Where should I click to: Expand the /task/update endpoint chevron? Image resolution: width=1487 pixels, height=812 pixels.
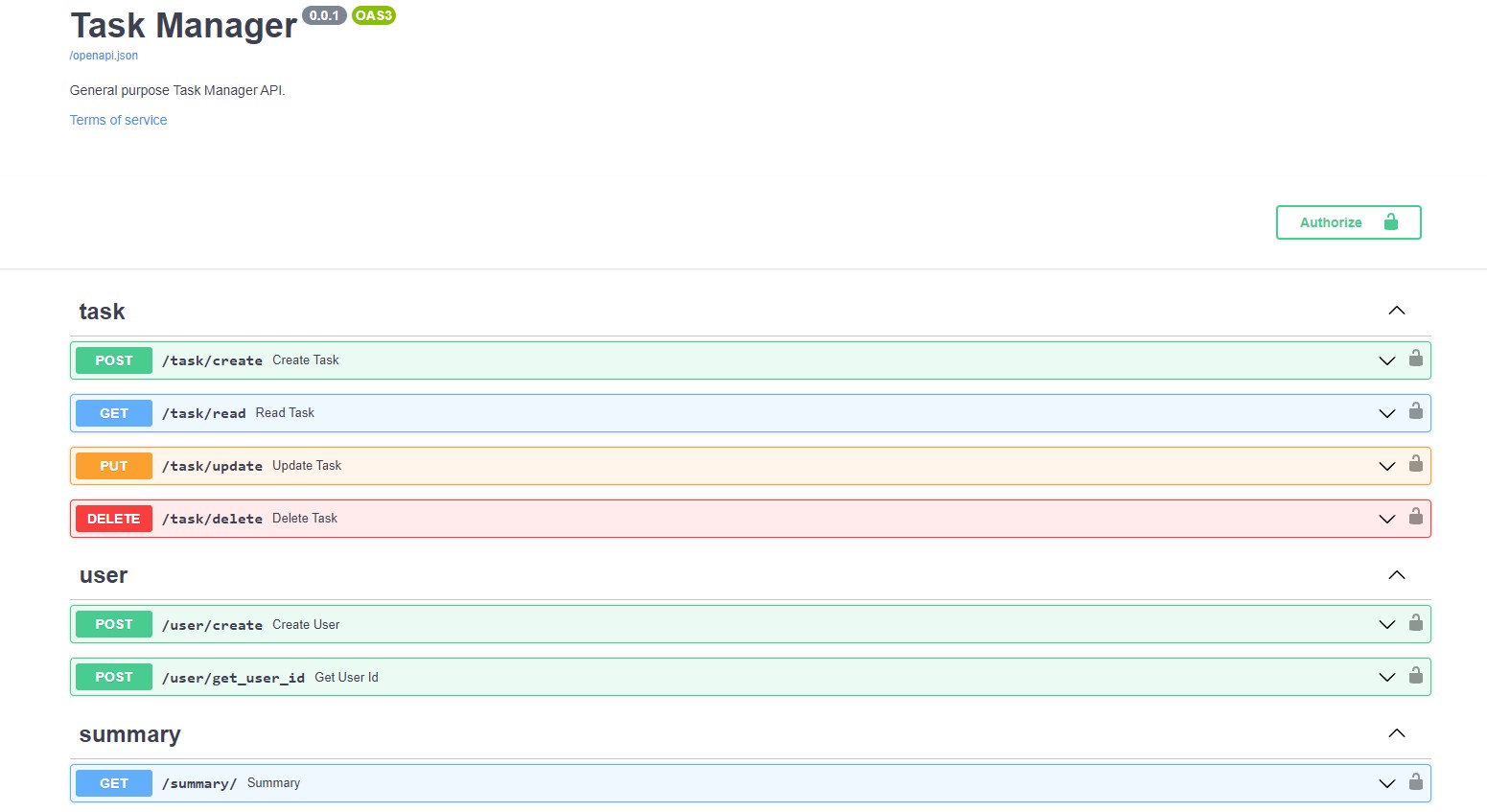(1386, 466)
